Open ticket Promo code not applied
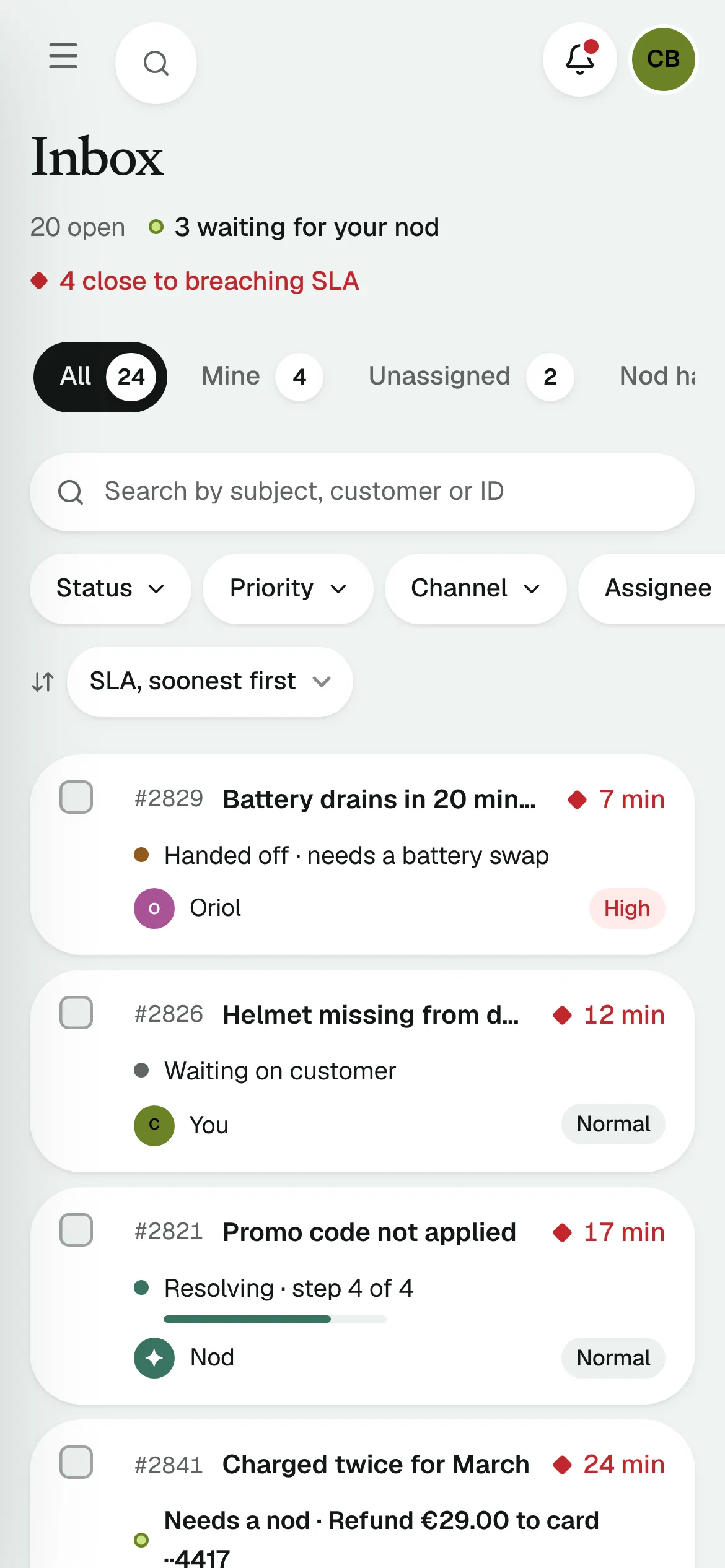 (x=369, y=1232)
